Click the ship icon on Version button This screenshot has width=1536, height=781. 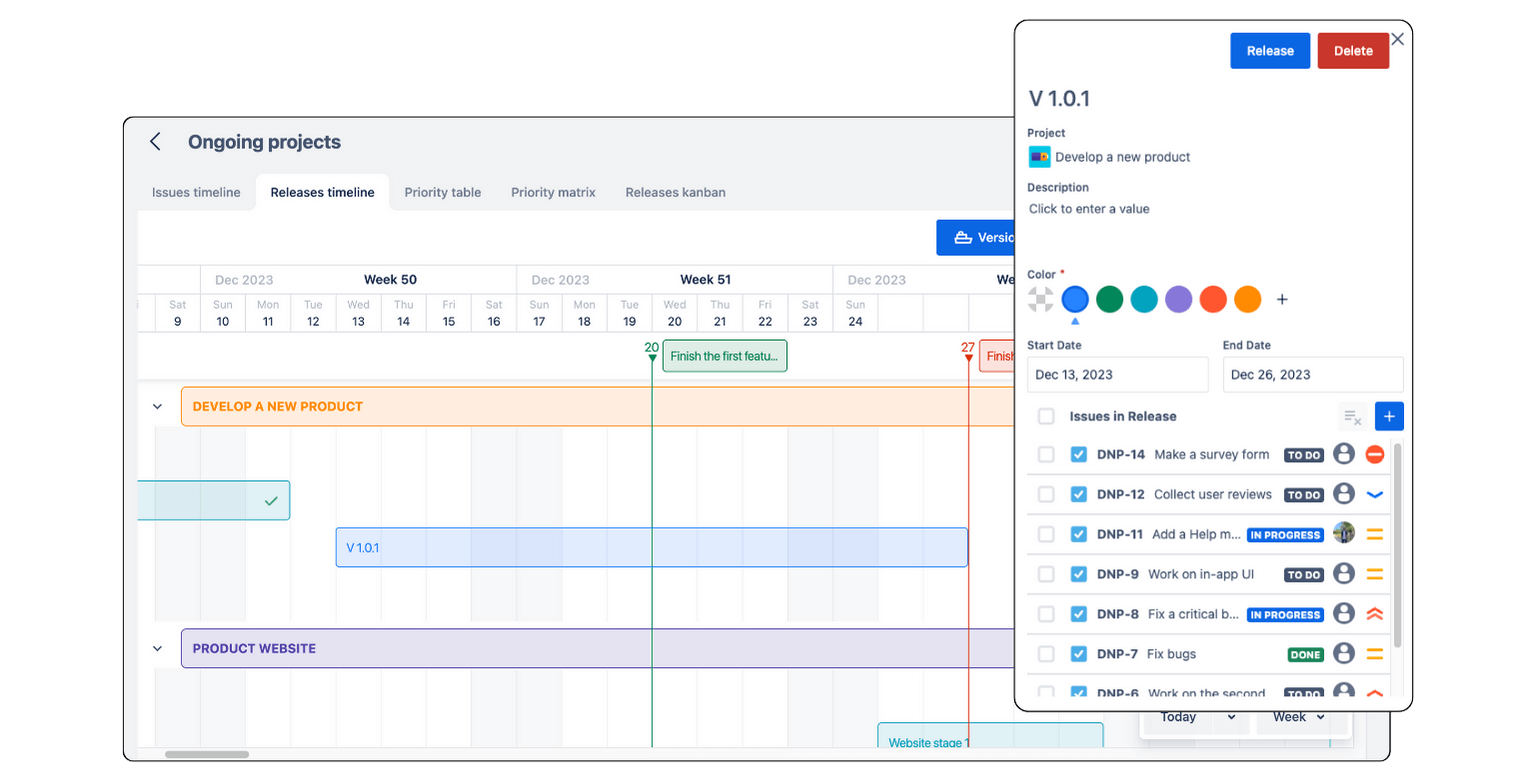(963, 238)
